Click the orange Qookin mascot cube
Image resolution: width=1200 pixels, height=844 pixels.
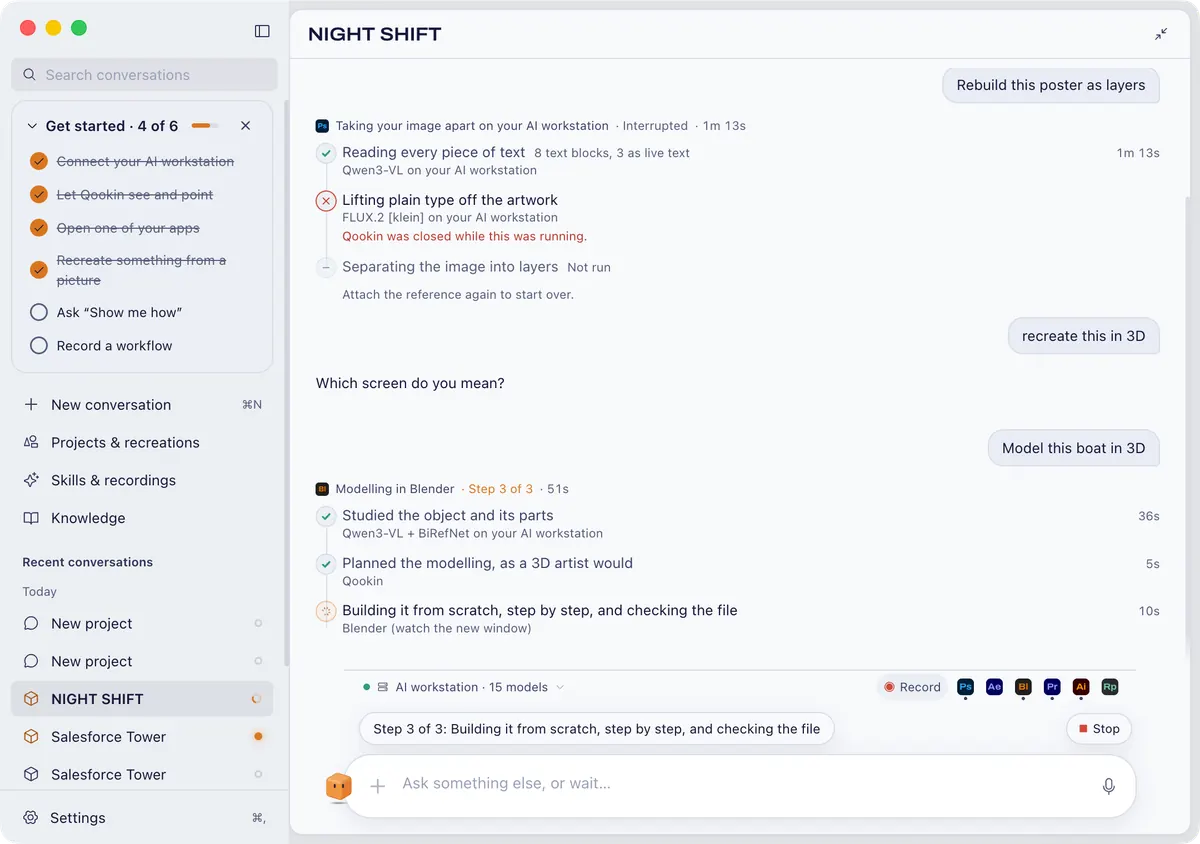coord(339,787)
